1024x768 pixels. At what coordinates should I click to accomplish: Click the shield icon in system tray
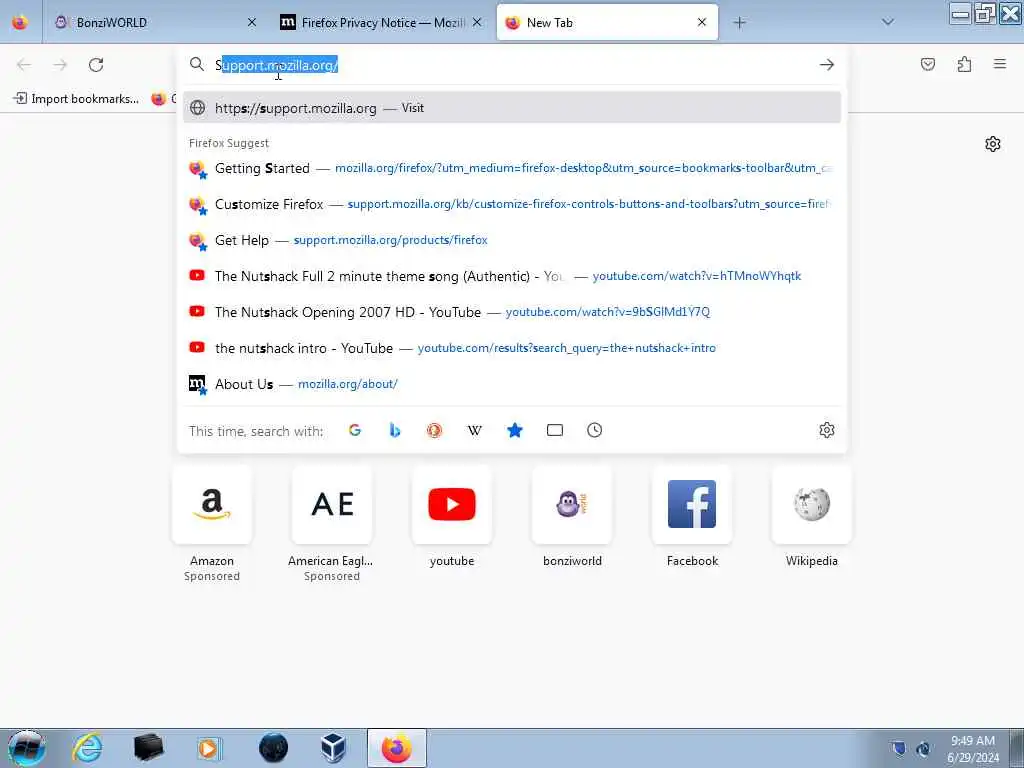click(x=899, y=749)
